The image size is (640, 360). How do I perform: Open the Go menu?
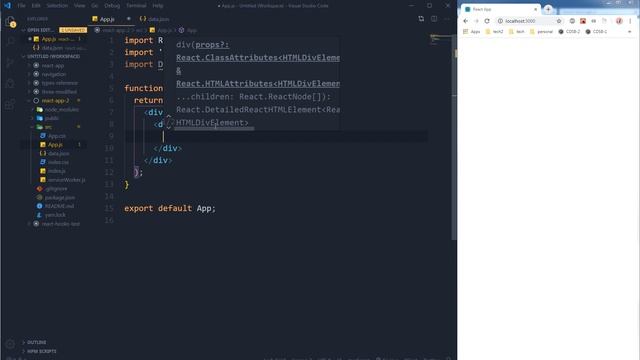(x=95, y=6)
